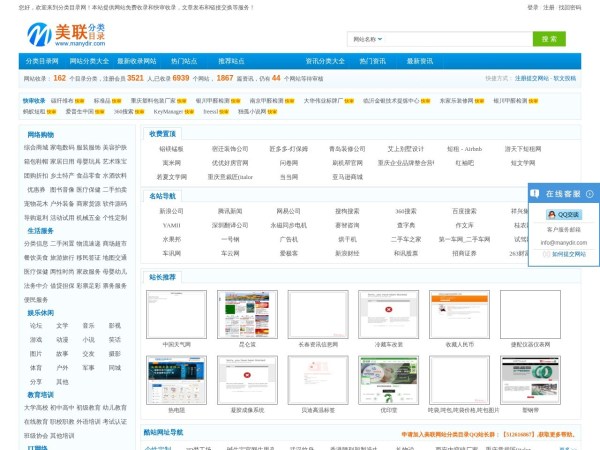
Task: Open the 论坛 subcategory under 娱乐休闲
Action: [36, 326]
